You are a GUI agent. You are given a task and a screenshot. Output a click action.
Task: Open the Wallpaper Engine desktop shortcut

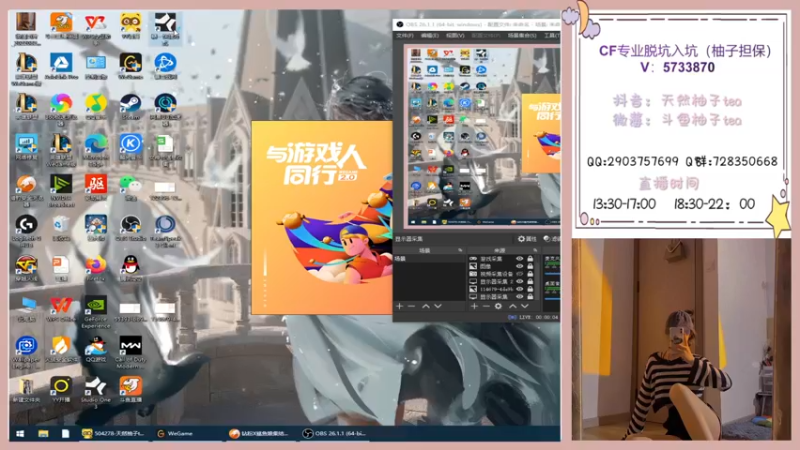pos(26,351)
